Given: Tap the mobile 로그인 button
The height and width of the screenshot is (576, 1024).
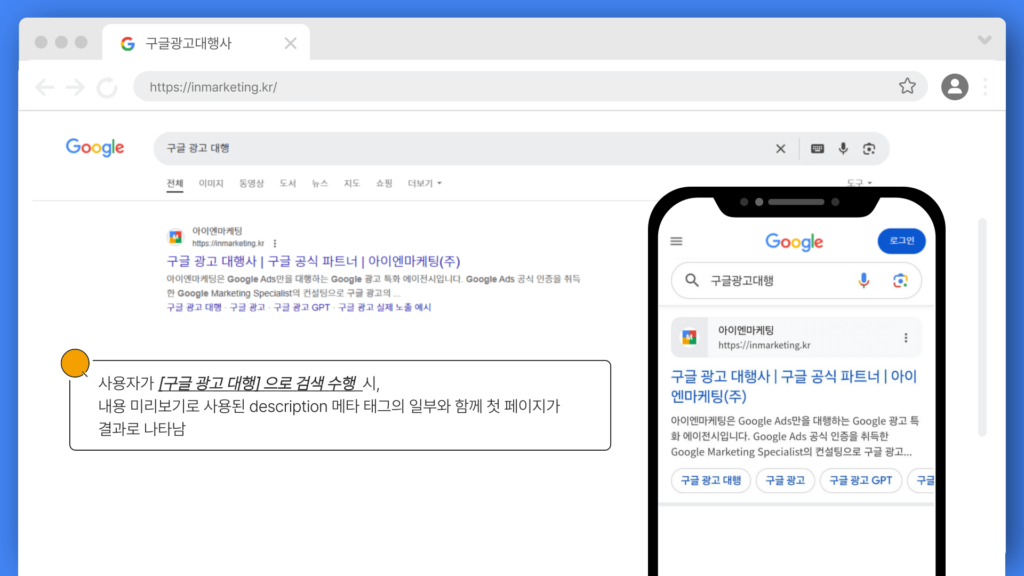Looking at the screenshot, I should coord(901,241).
